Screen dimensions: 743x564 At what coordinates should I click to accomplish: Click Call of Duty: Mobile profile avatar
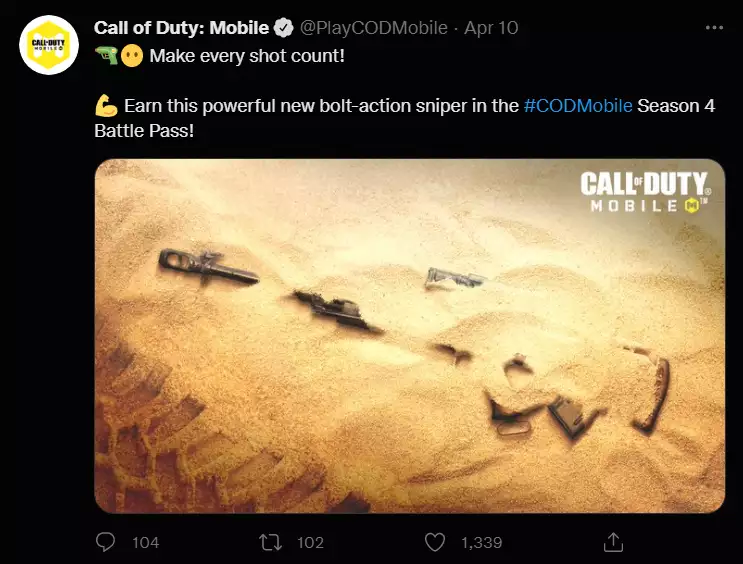49,47
